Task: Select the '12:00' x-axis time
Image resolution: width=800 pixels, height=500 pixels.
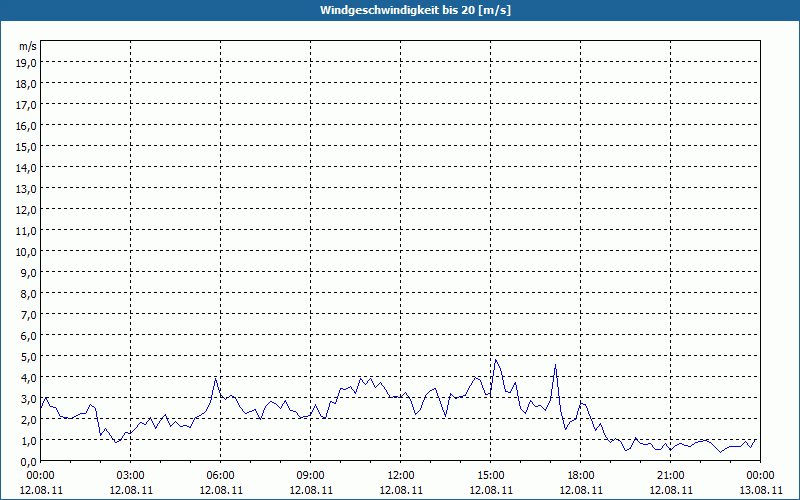Action: 401,476
